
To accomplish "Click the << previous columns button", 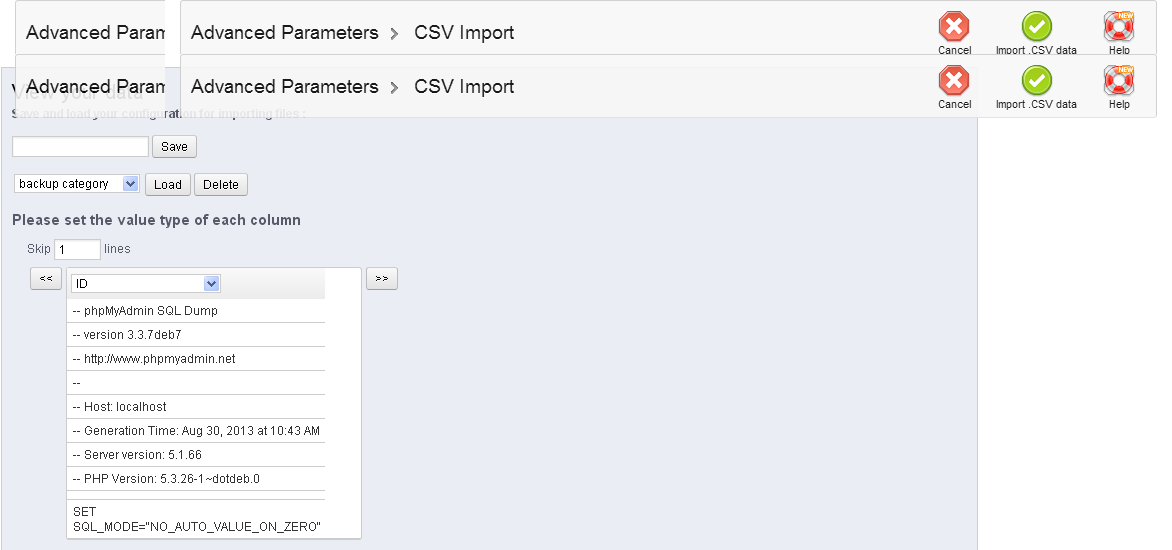I will pyautogui.click(x=46, y=278).
